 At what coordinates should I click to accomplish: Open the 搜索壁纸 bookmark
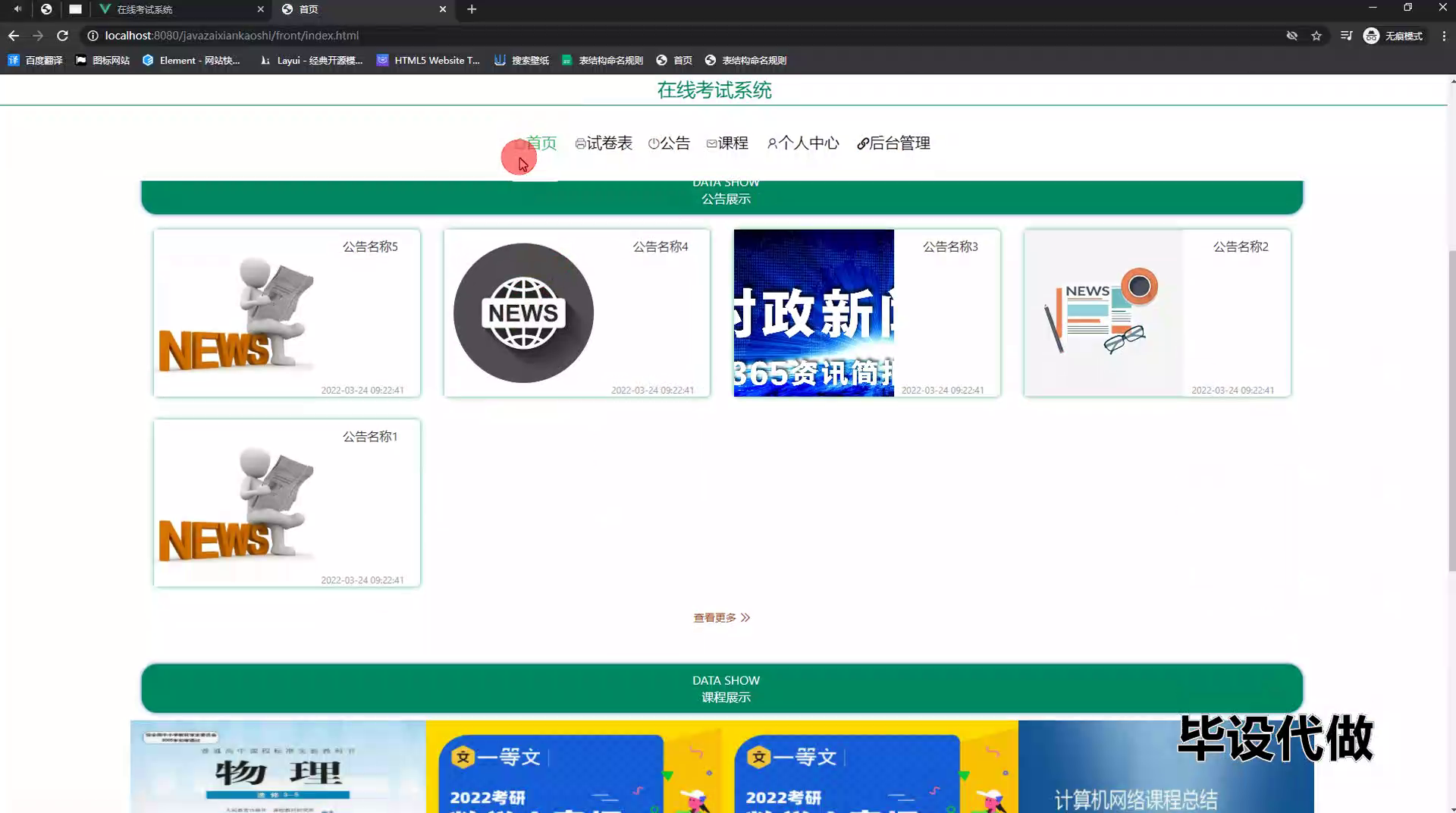tap(522, 61)
